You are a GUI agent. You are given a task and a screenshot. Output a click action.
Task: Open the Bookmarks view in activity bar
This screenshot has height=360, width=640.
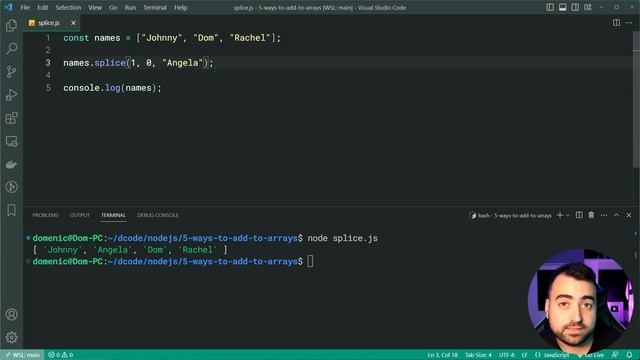tap(11, 210)
